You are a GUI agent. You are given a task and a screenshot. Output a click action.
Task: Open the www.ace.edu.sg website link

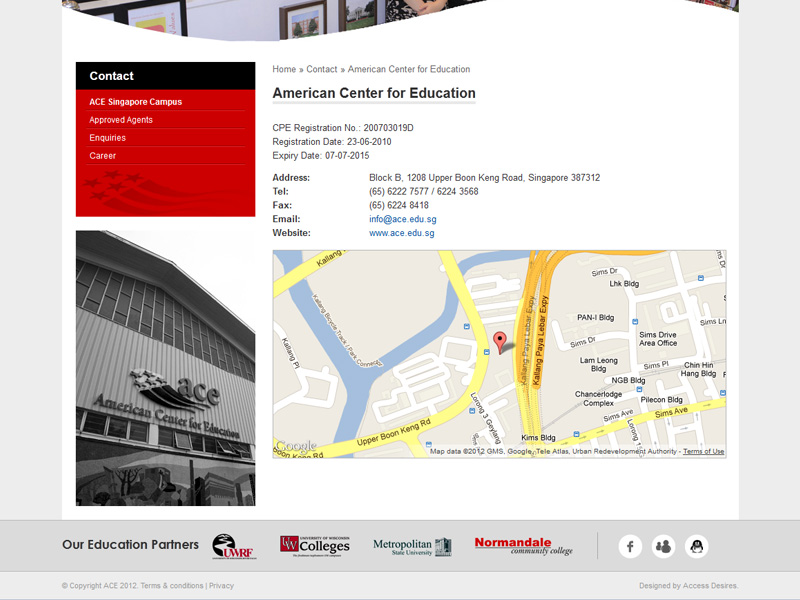coord(402,233)
